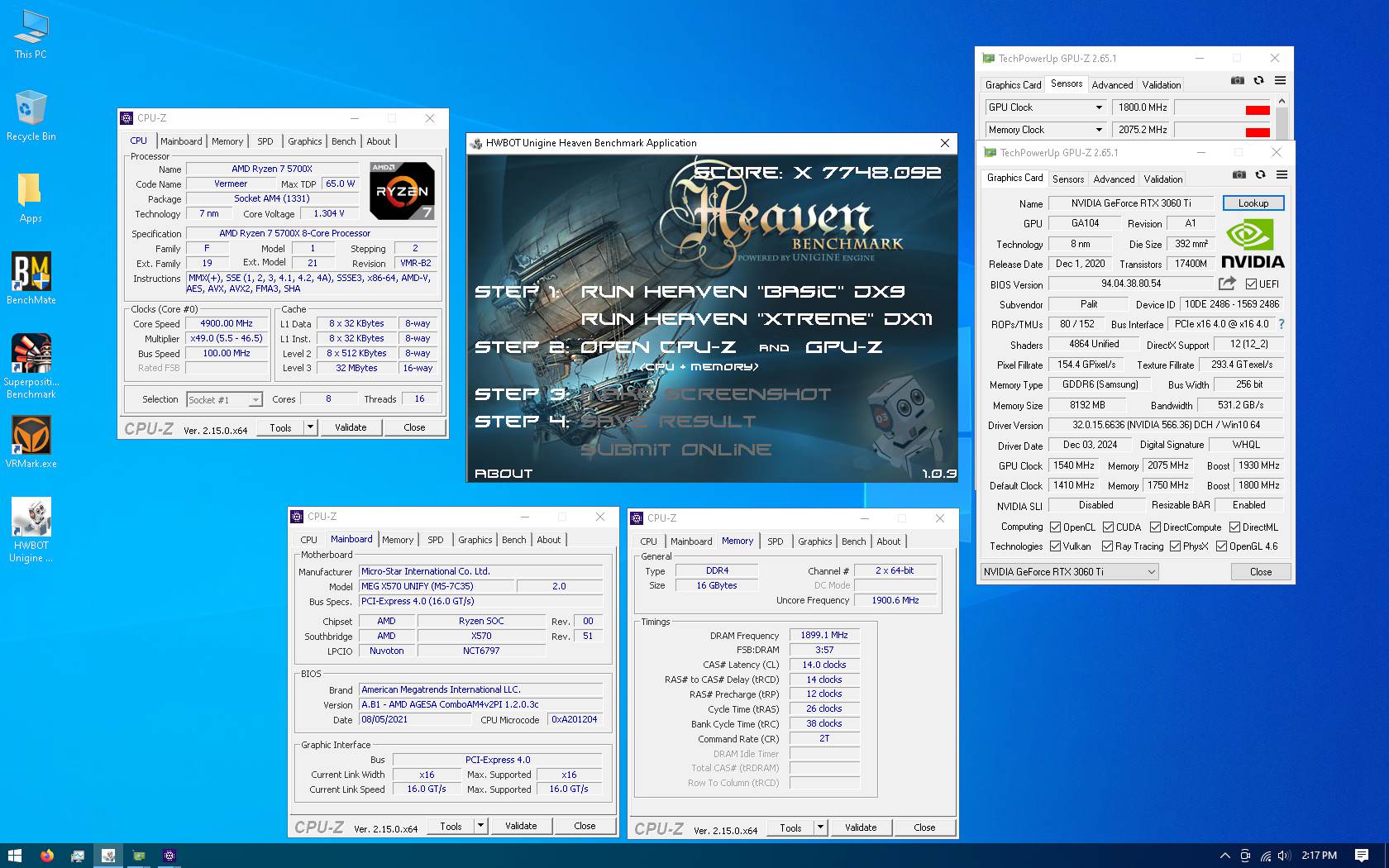Open the GPU Clock sensor dropdown
The width and height of the screenshot is (1389, 868).
[1046, 107]
